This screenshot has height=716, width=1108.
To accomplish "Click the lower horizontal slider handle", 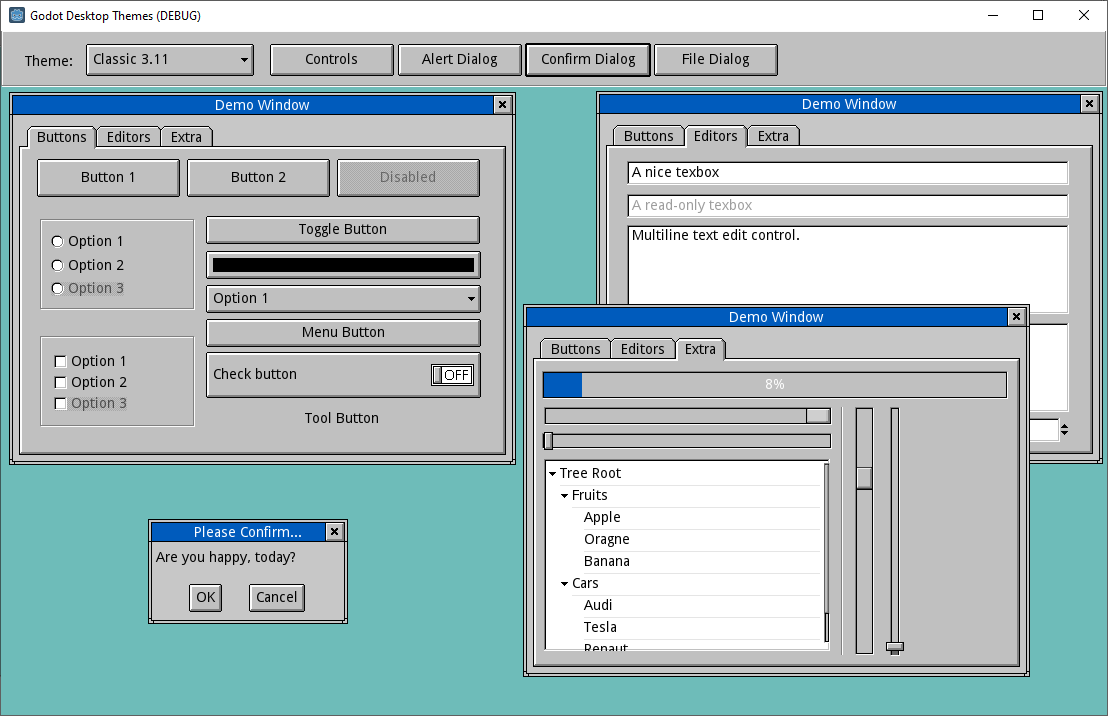I will (x=548, y=441).
